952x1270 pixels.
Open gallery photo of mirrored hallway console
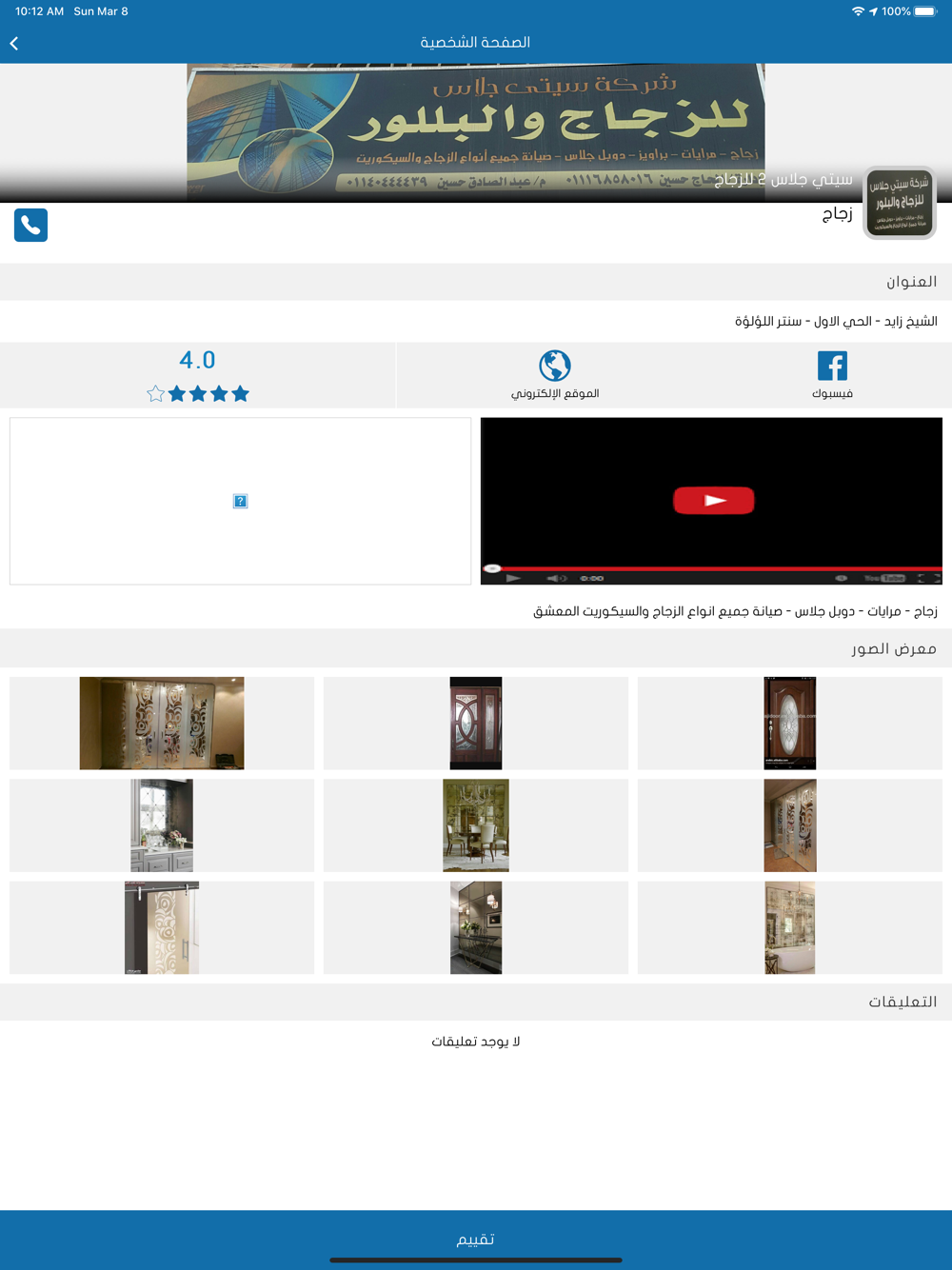point(476,927)
